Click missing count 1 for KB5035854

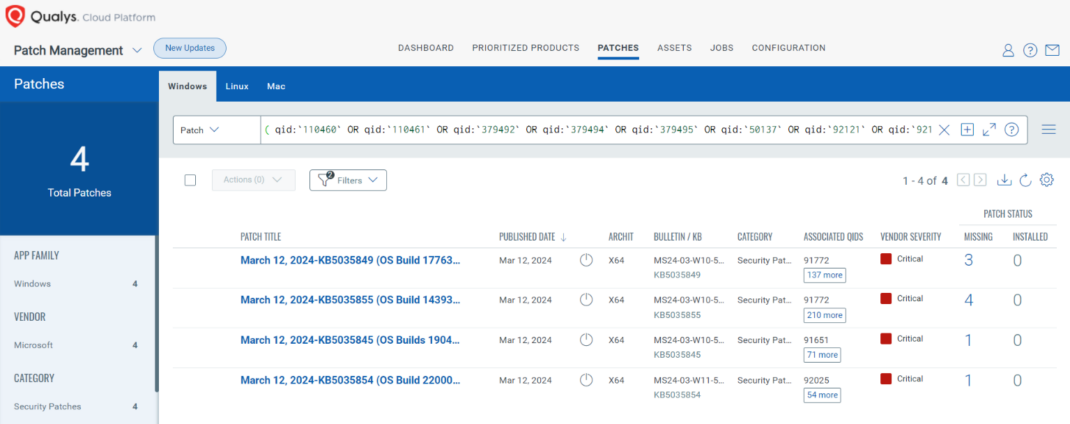(968, 380)
